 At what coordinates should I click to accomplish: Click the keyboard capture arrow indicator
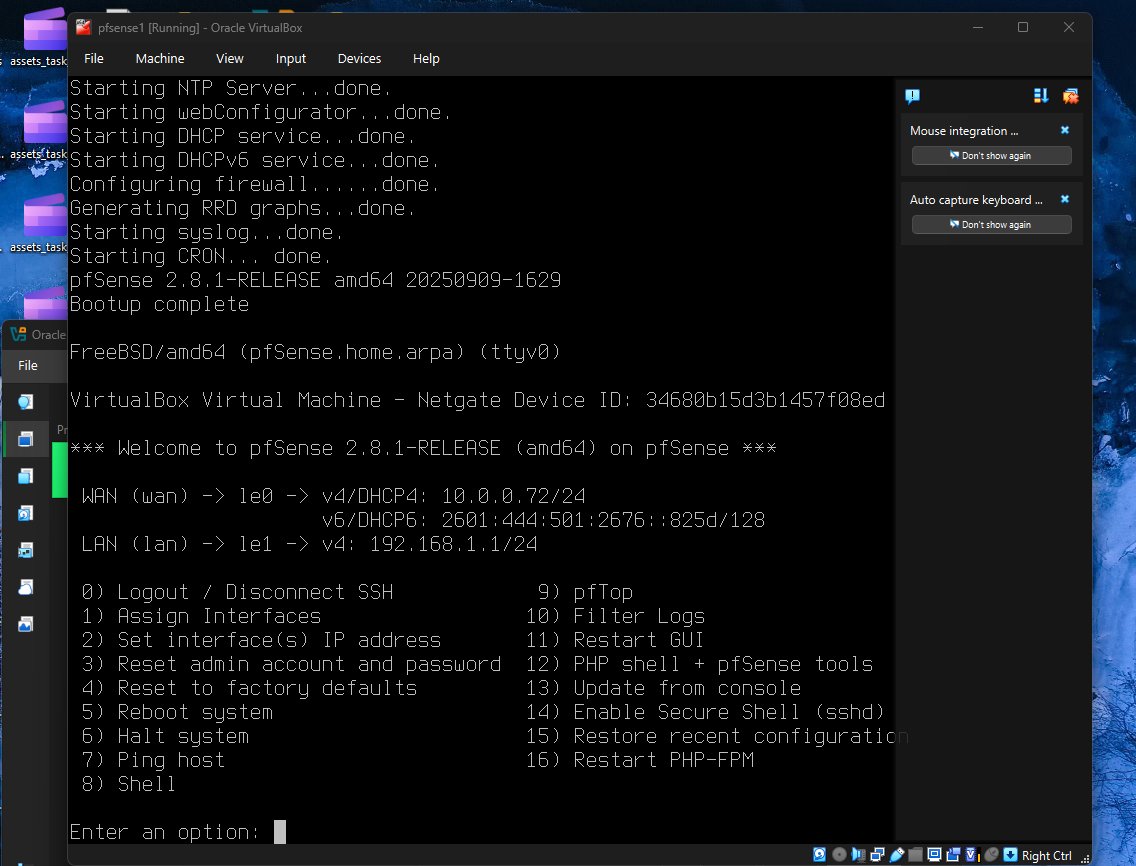coord(1010,855)
